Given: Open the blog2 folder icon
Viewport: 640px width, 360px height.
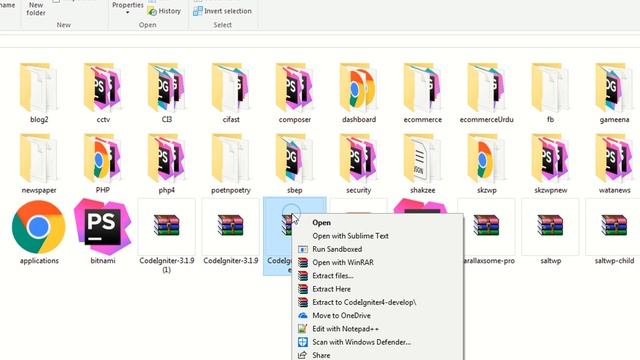Looking at the screenshot, I should click(x=39, y=87).
